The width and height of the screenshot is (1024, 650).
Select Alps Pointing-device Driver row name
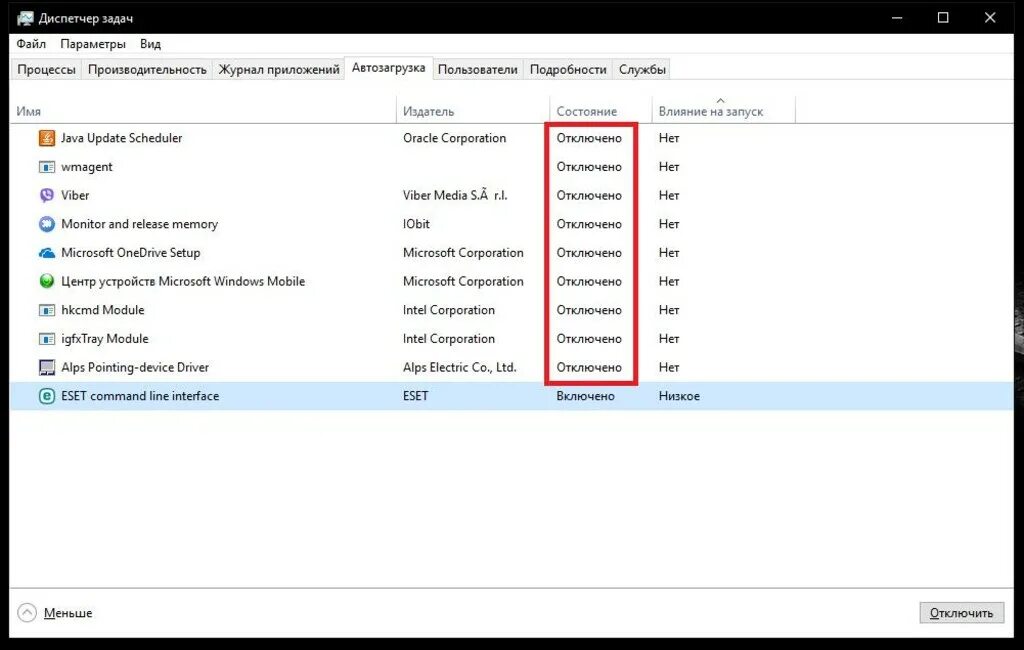click(135, 367)
